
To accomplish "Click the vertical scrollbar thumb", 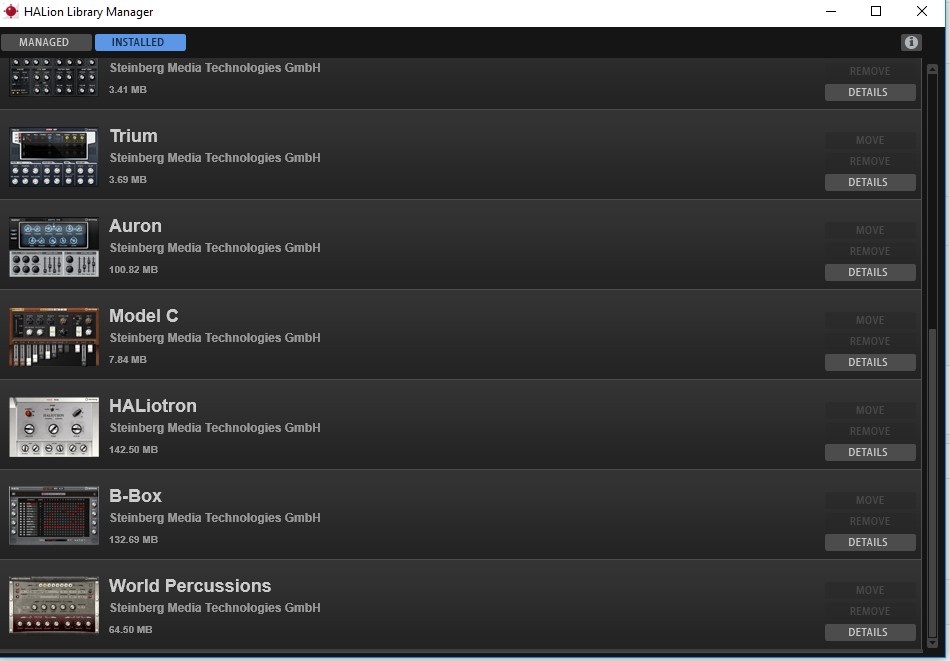I will [x=933, y=481].
